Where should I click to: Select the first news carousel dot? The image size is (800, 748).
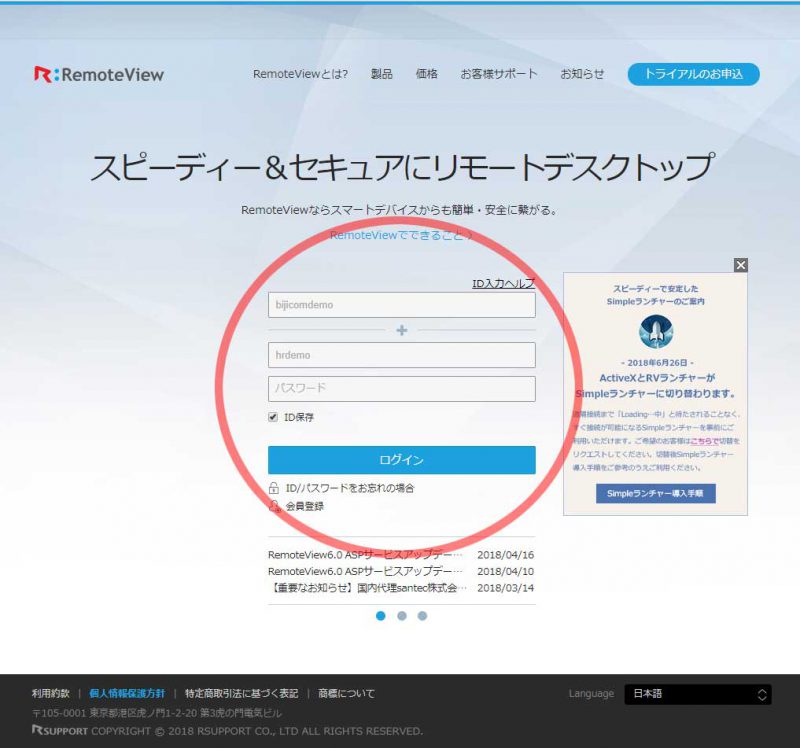coord(381,616)
